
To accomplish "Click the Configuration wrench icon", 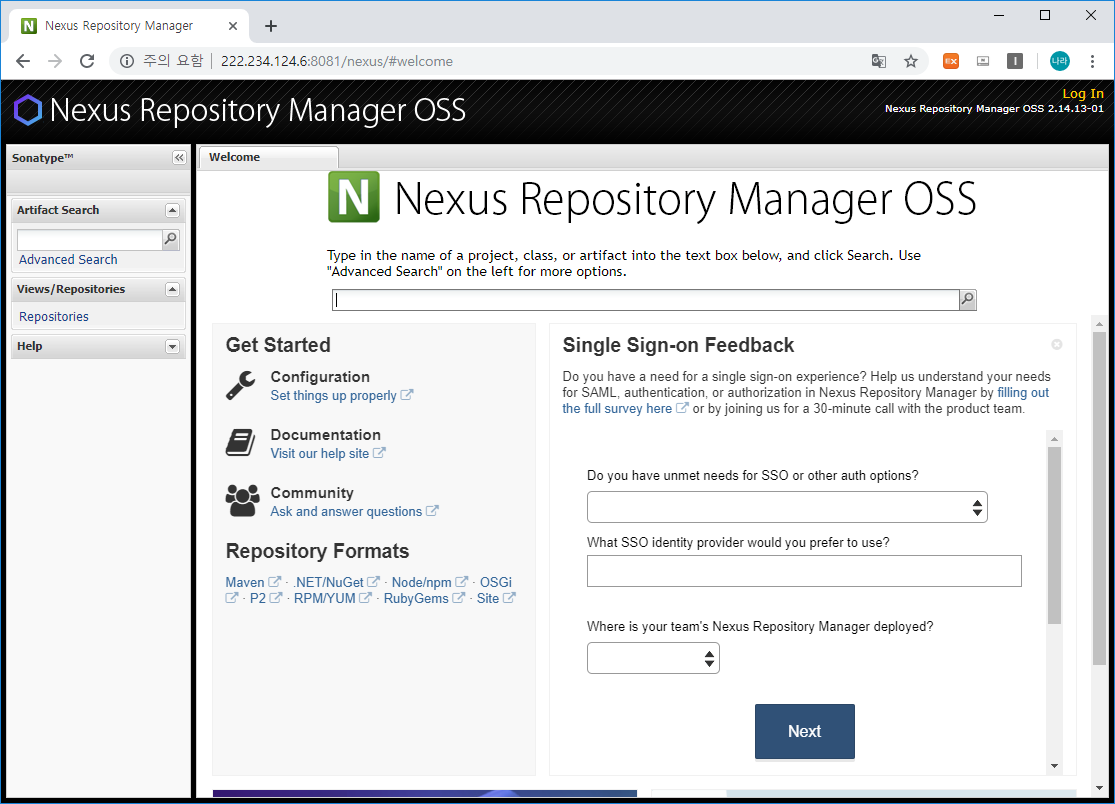I will [x=240, y=386].
